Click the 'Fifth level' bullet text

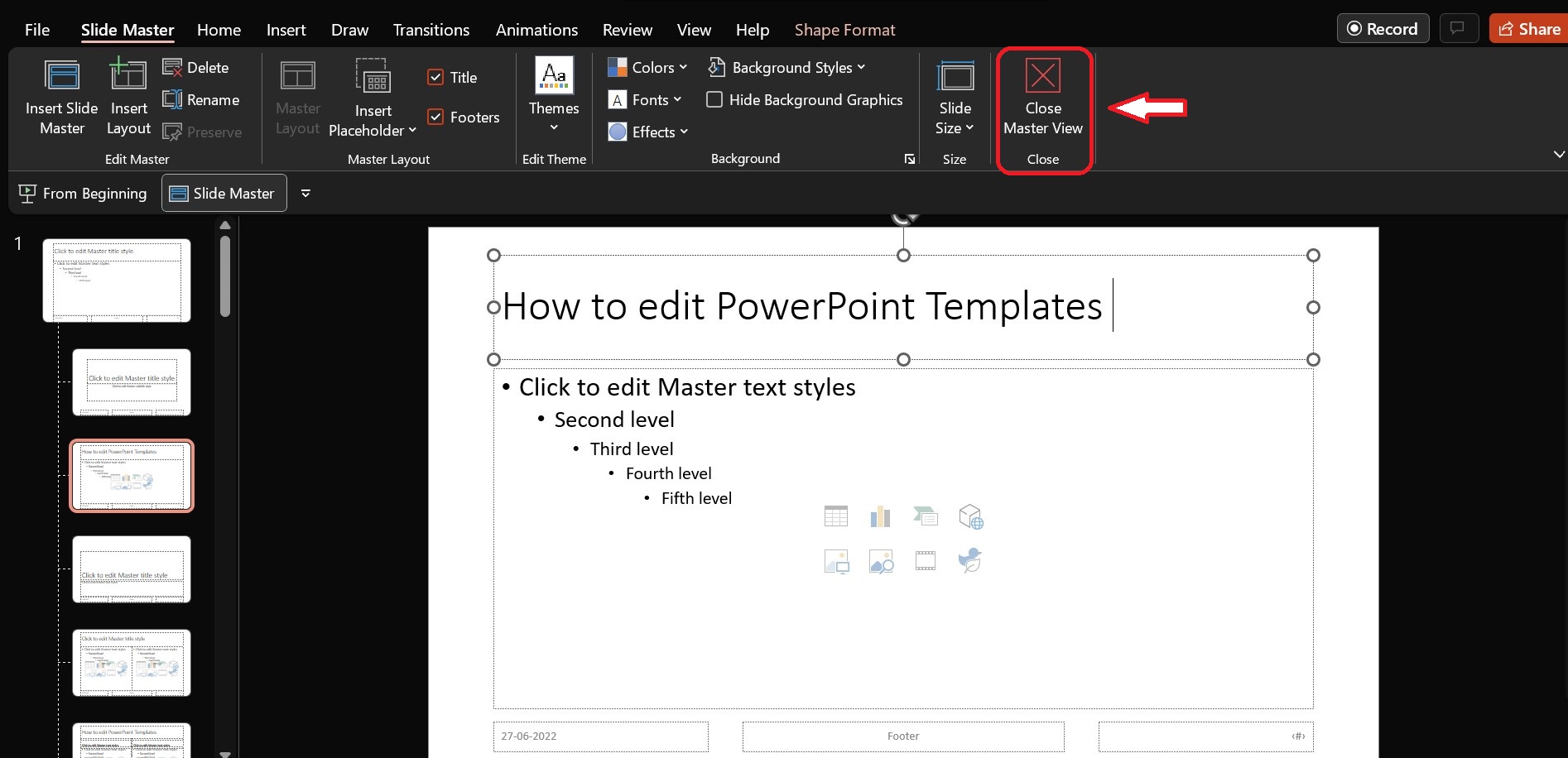click(696, 498)
